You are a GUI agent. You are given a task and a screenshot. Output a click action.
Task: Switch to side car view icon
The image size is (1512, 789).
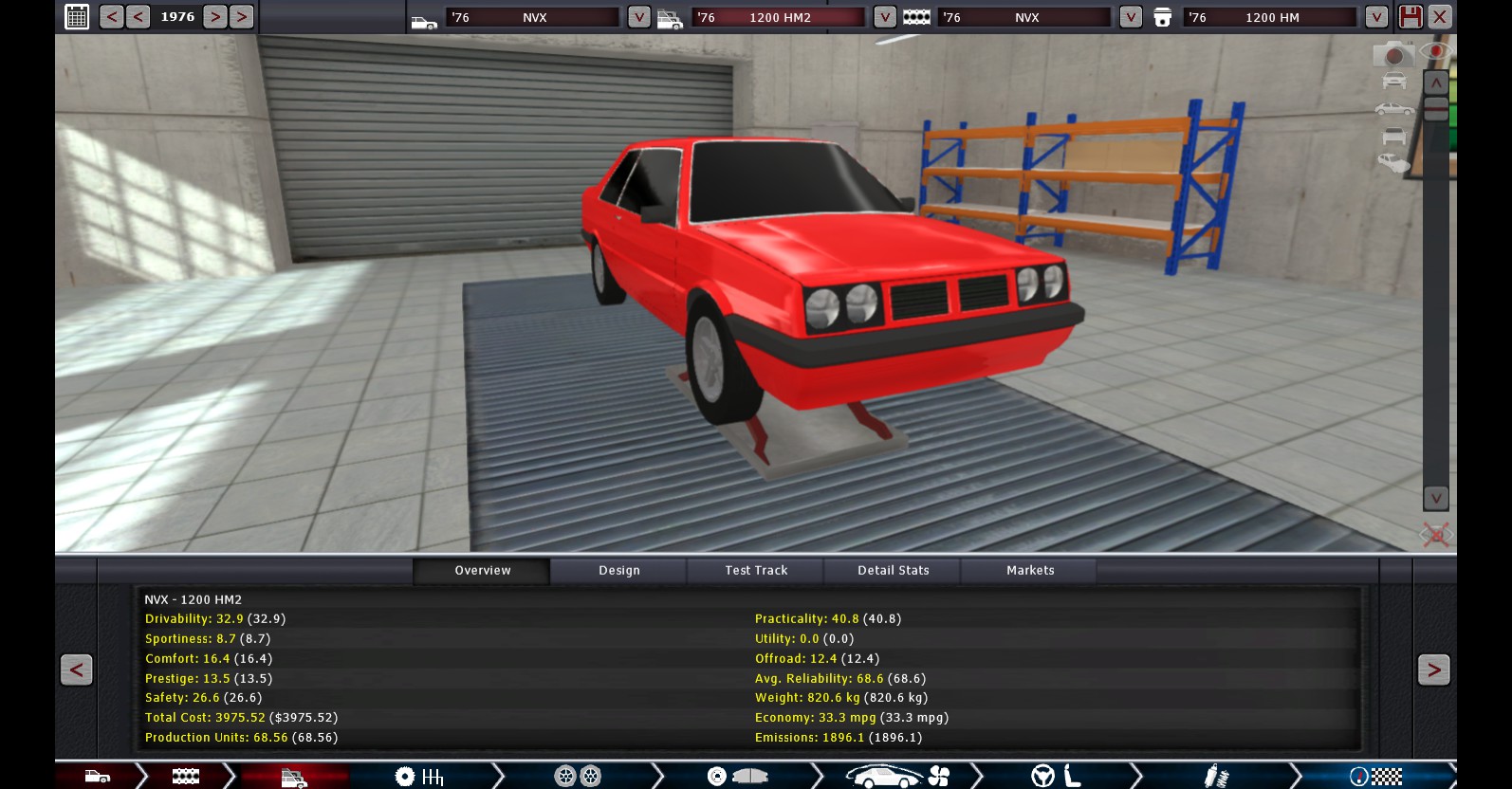point(1394,110)
